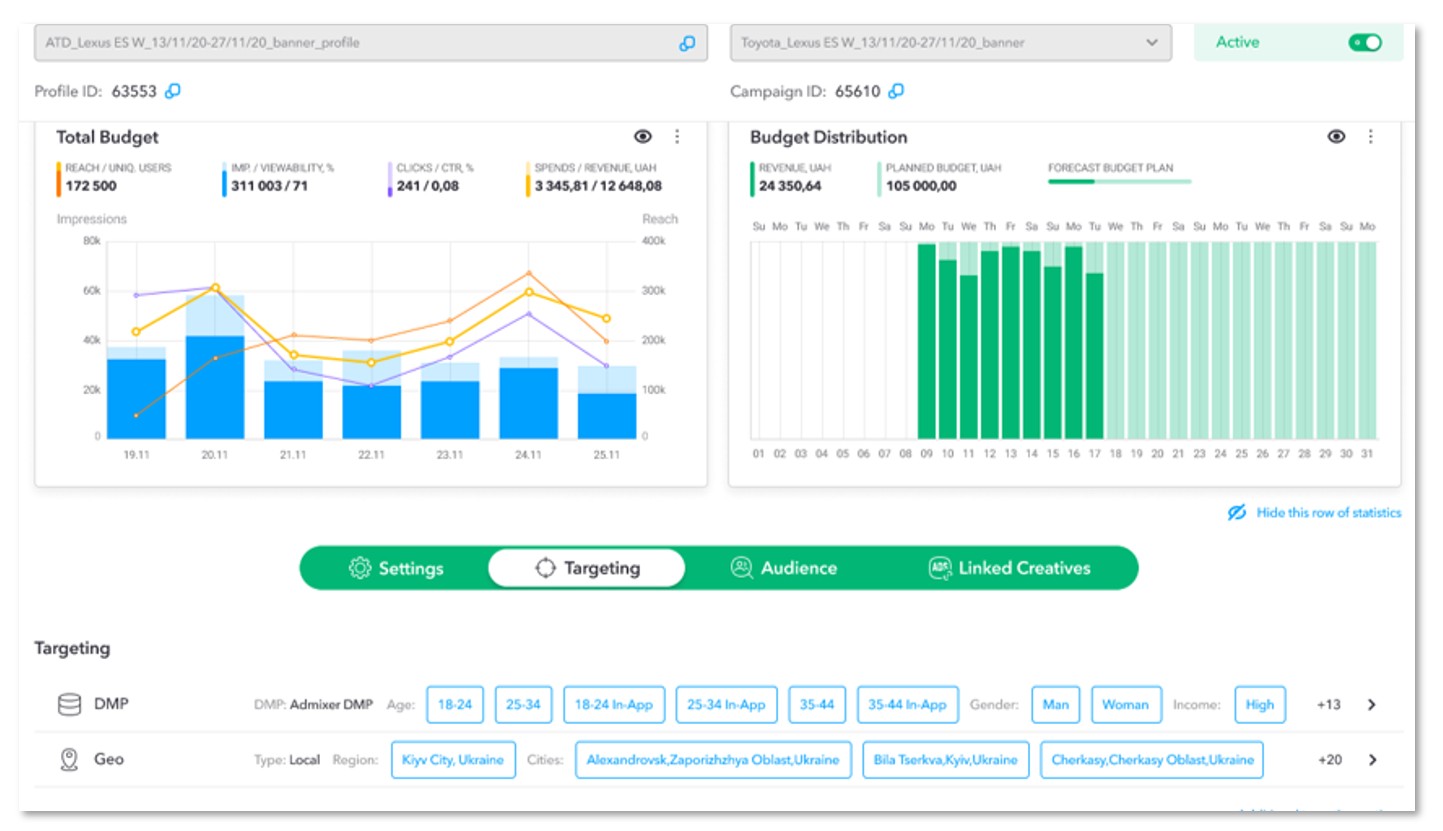
Task: Open Budget Distribution three-dot menu
Action: pyautogui.click(x=1371, y=137)
